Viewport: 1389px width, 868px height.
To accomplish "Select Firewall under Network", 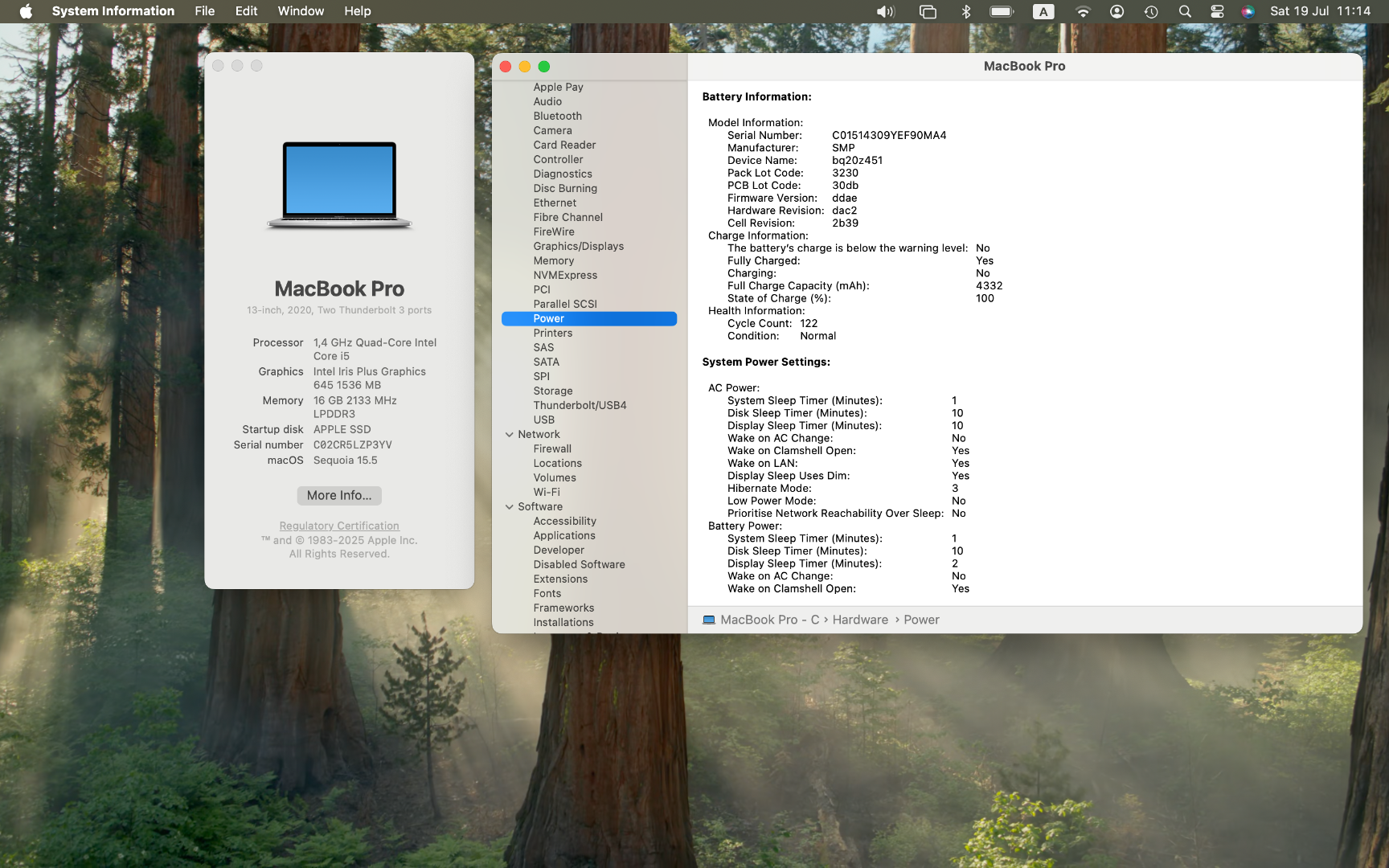I will 552,448.
